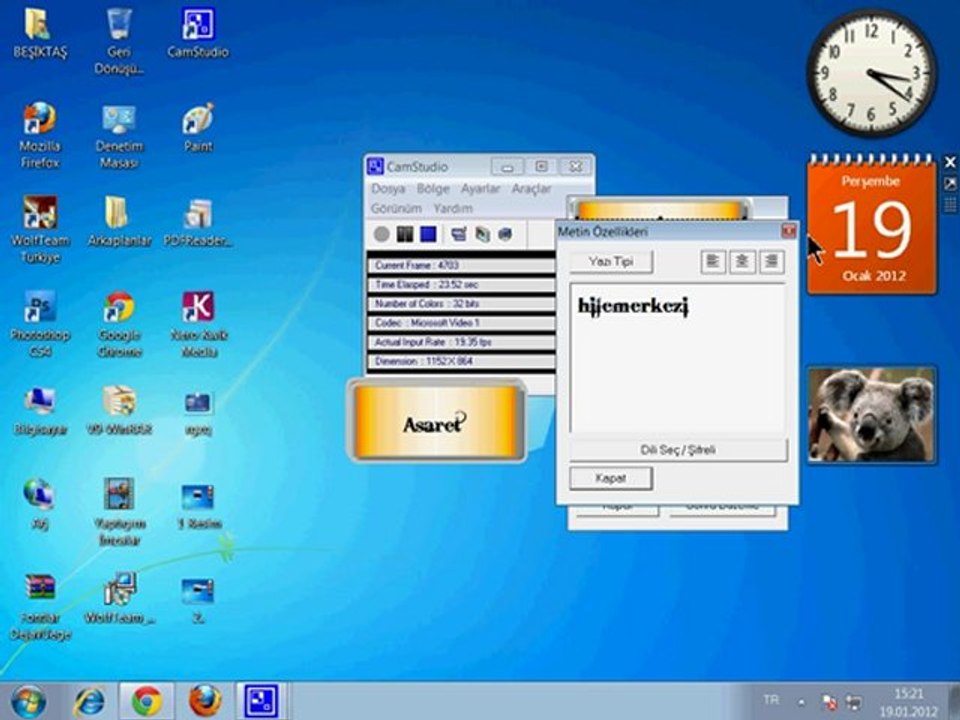Click the Yazı Tipi font button
This screenshot has width=960, height=720.
[611, 261]
